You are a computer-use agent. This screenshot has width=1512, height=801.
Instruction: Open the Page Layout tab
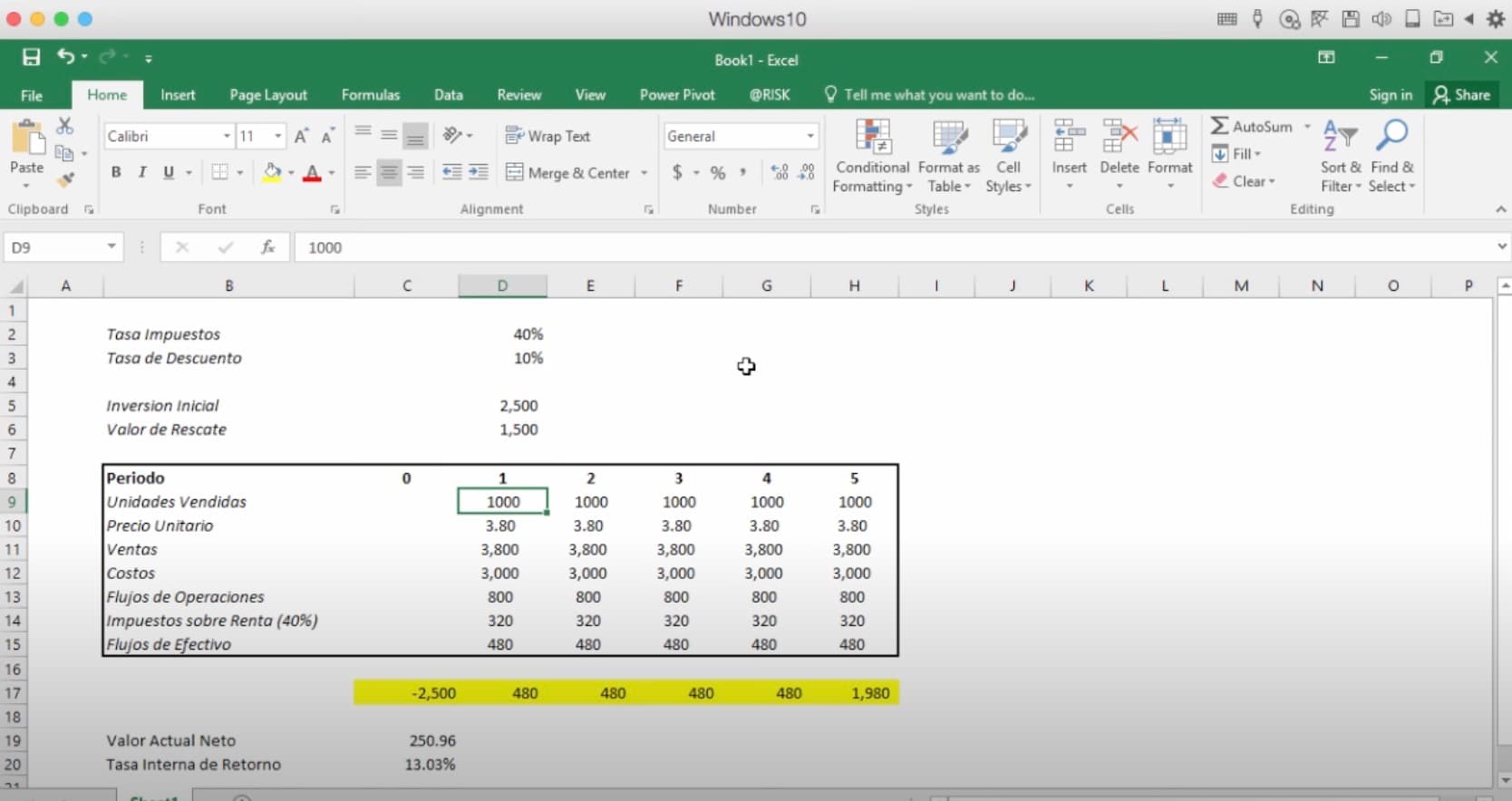[267, 95]
